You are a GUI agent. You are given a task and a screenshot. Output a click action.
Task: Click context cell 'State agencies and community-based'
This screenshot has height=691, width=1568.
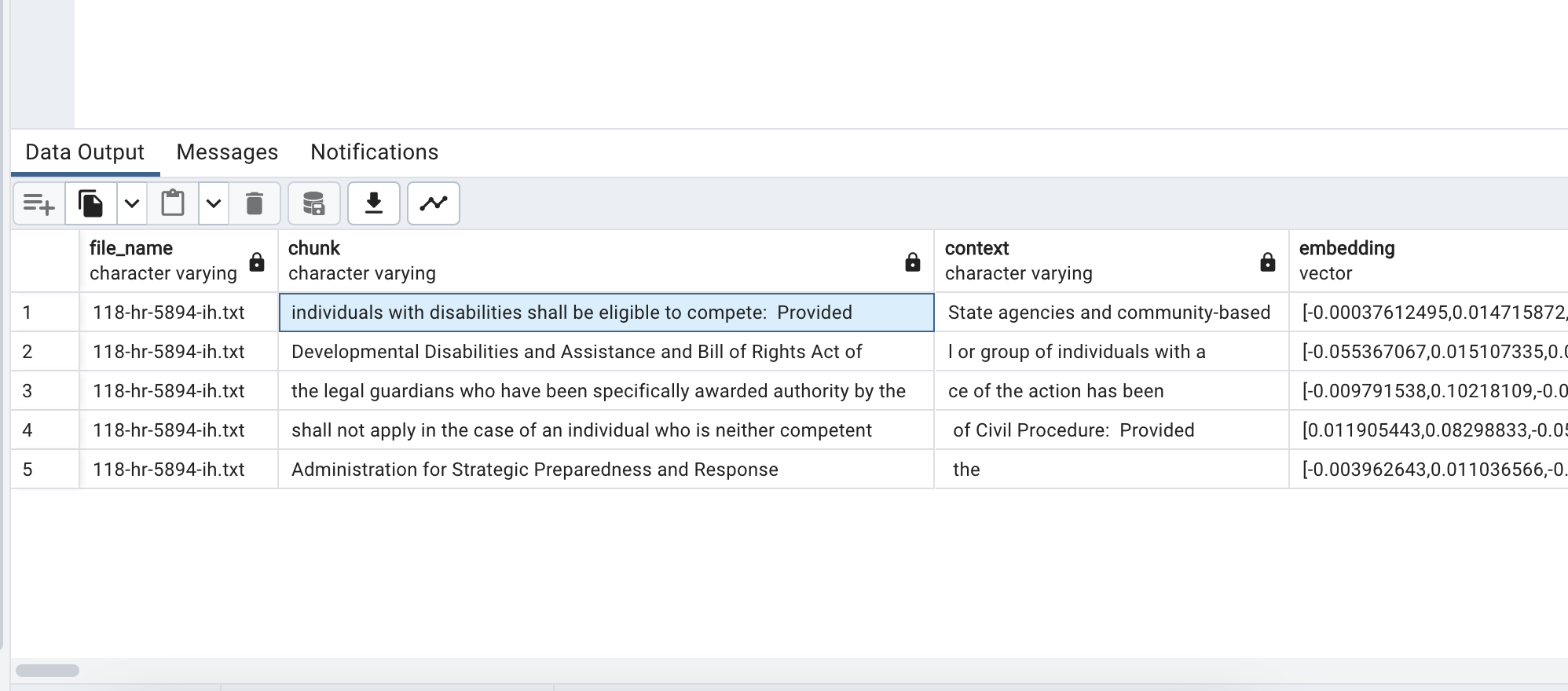pos(1112,313)
